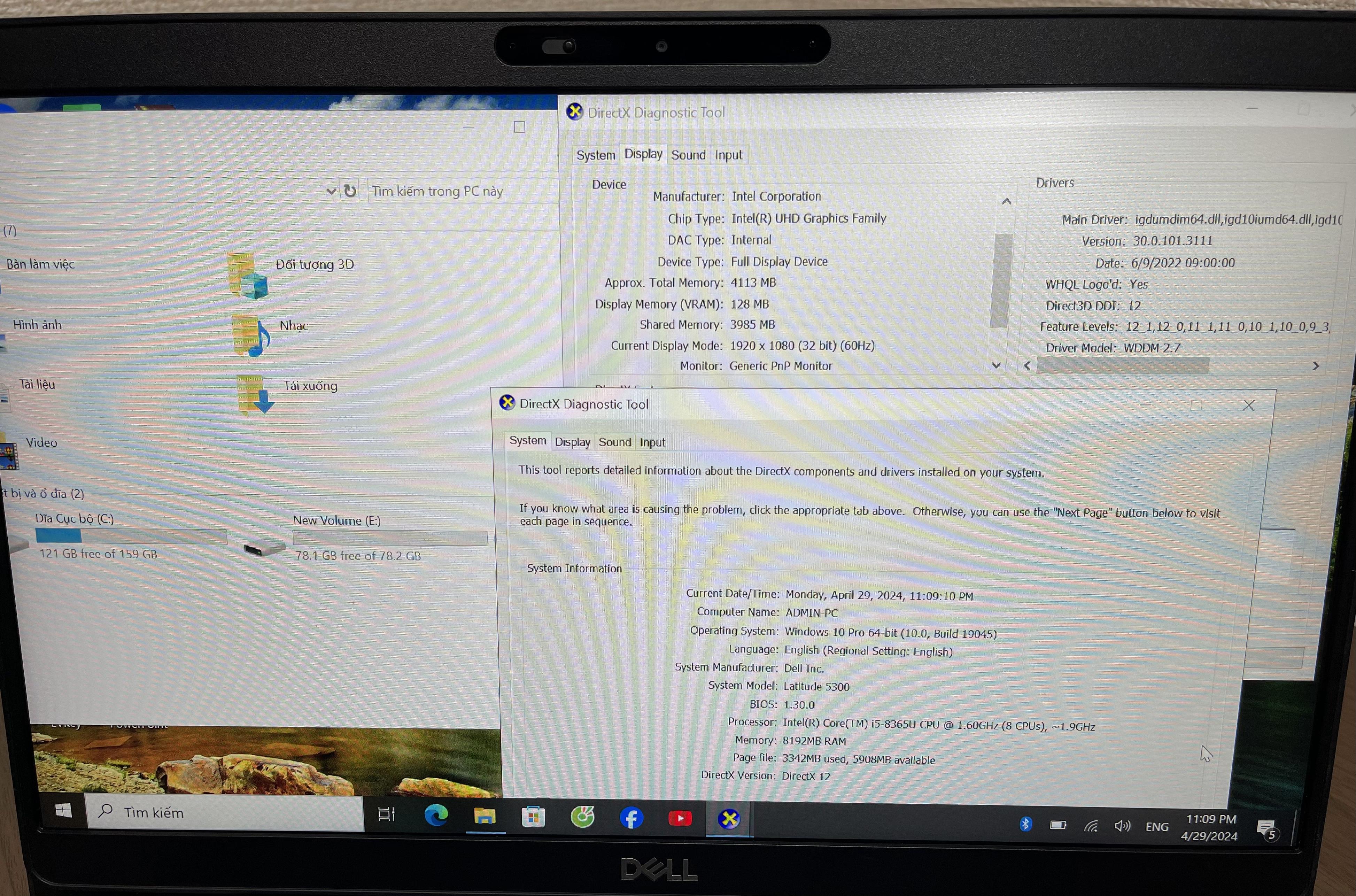This screenshot has height=896, width=1356.
Task: Open Input tab in rear DirectX window
Action: point(728,155)
